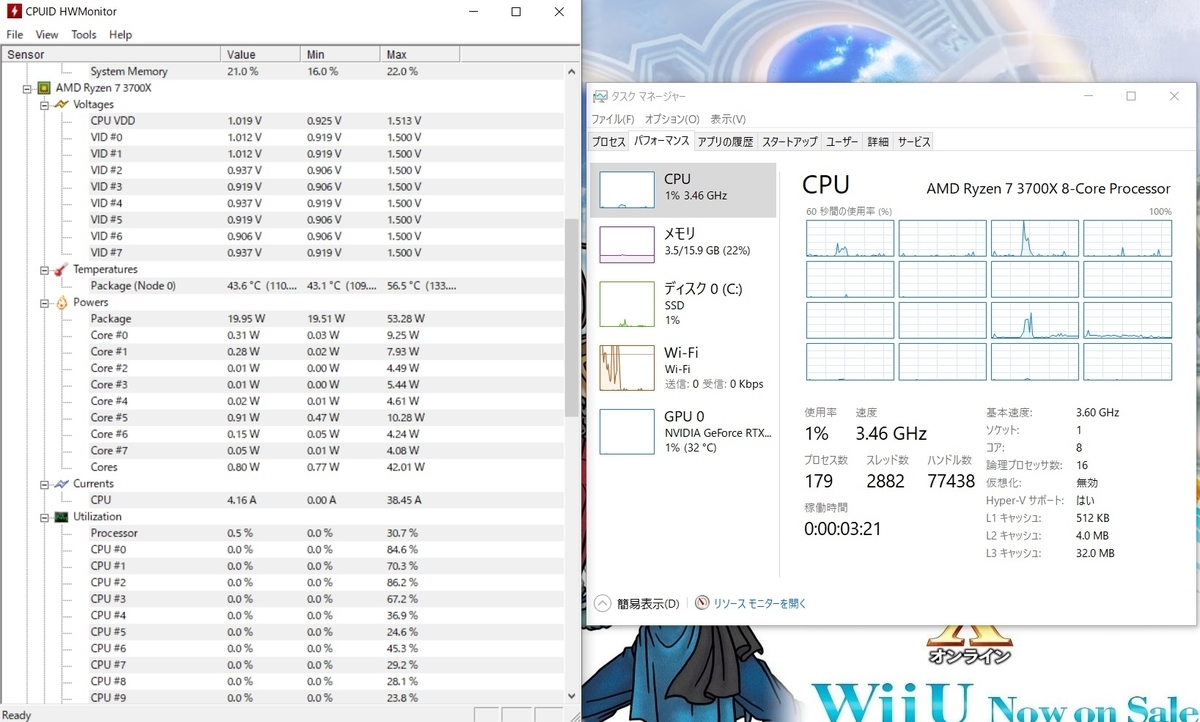
Task: Switch to the ユーザー tab
Action: click(x=842, y=142)
